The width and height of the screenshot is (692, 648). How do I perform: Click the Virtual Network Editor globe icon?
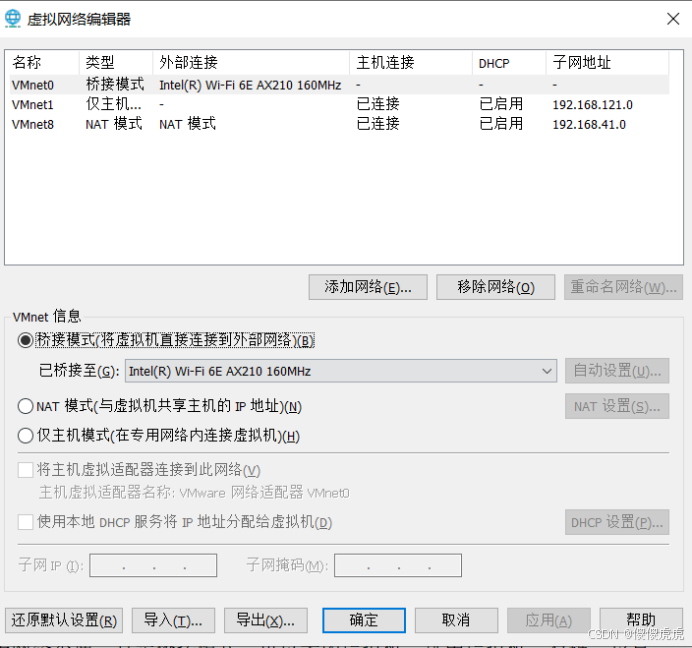pos(12,19)
